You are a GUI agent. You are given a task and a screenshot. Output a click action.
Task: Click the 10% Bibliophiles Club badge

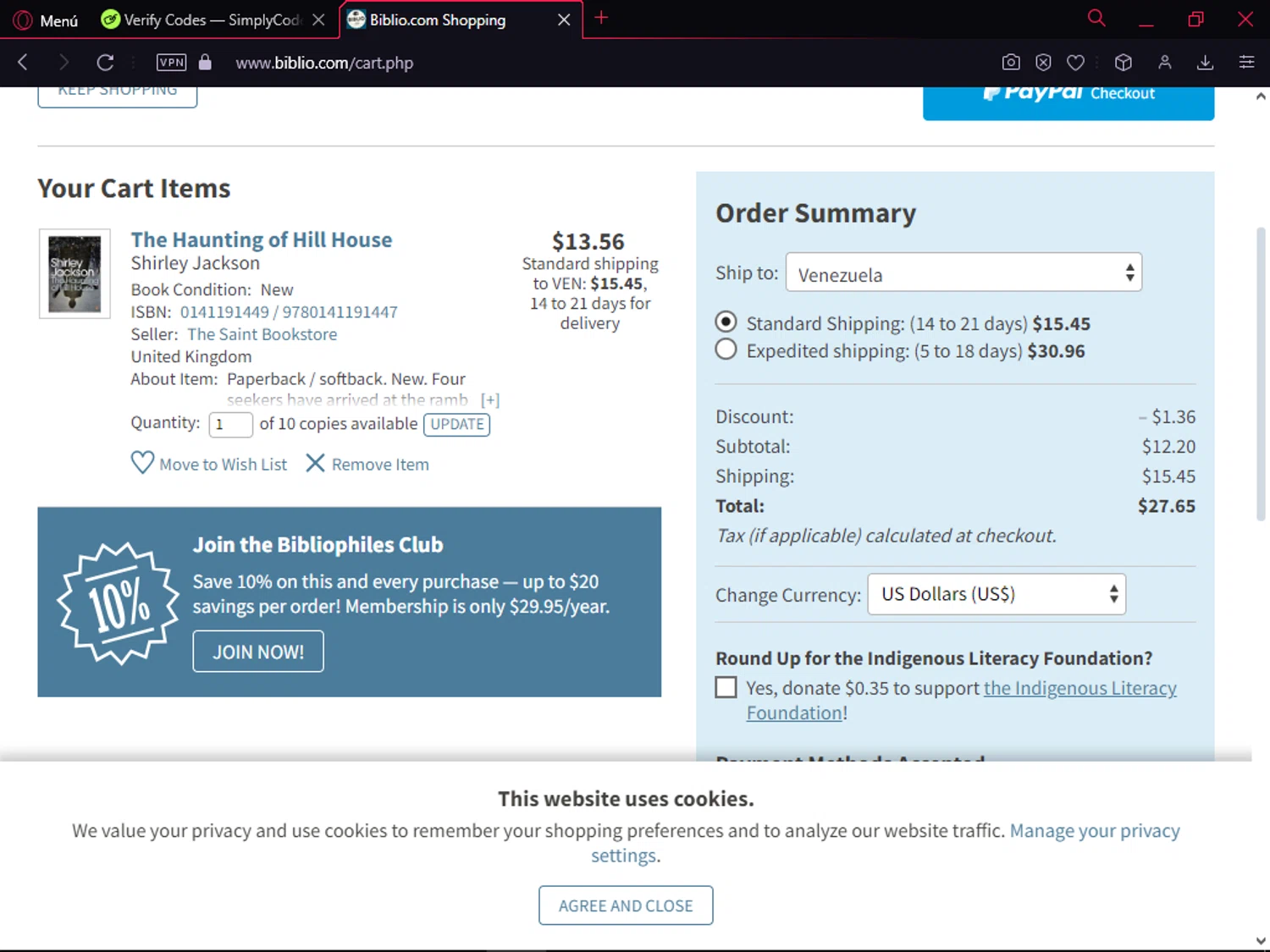pos(118,603)
